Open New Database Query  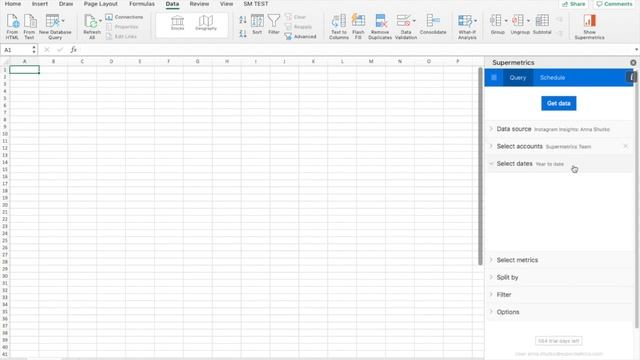pyautogui.click(x=55, y=26)
